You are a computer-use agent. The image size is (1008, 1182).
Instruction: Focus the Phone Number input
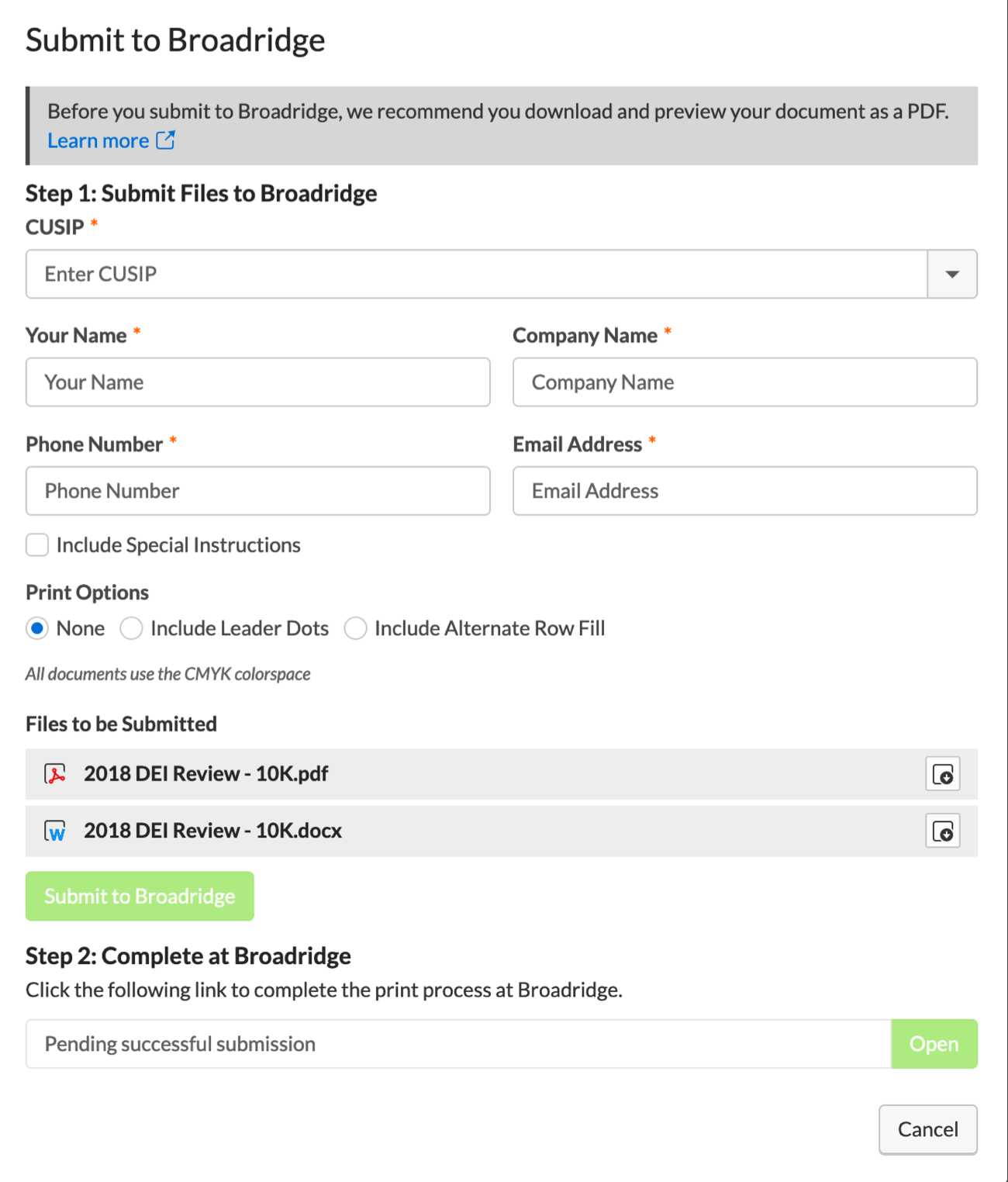tap(258, 491)
